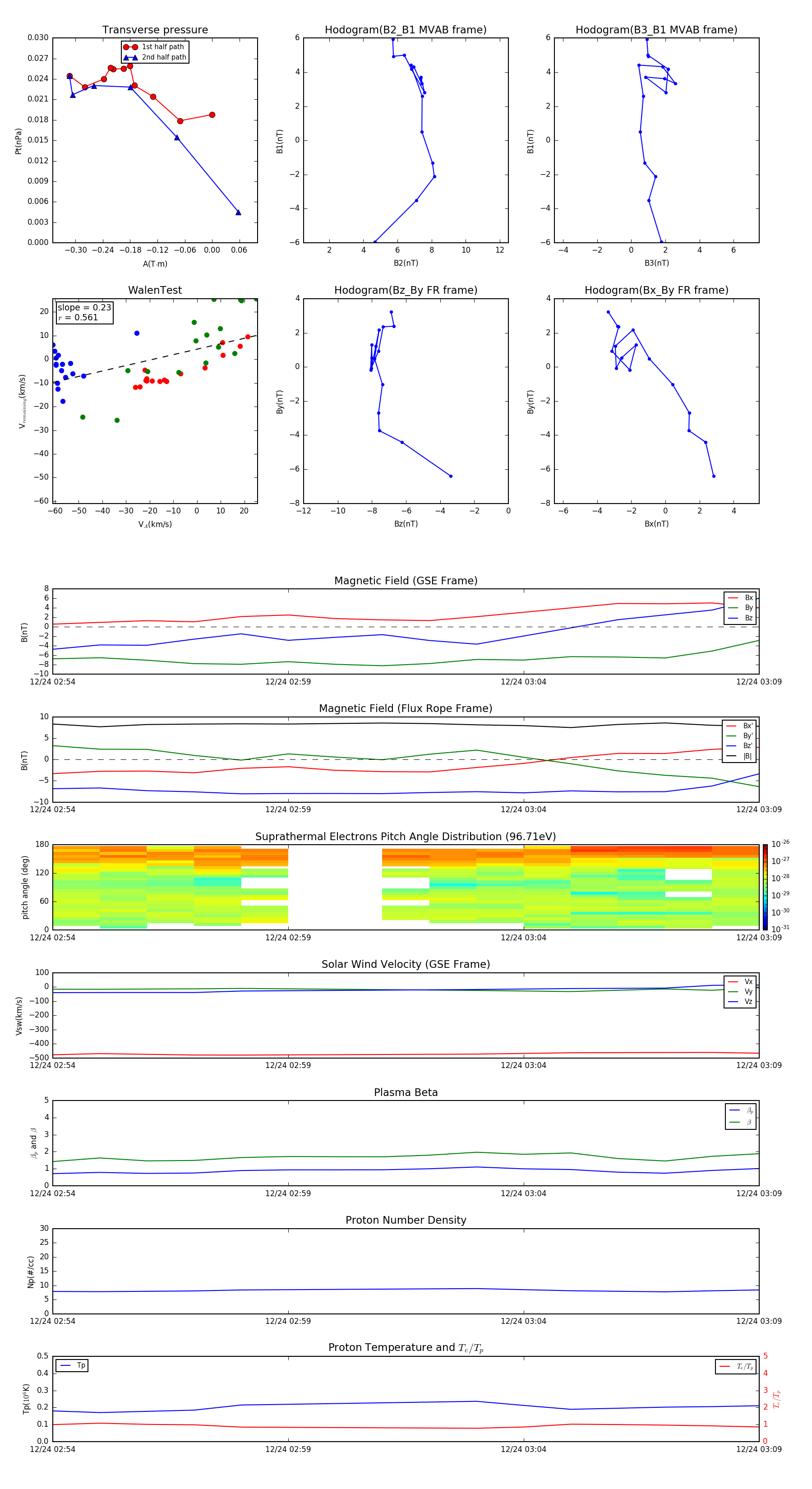Click the 'Proton Number Density' title
This screenshot has width=812, height=1489.
[406, 1220]
